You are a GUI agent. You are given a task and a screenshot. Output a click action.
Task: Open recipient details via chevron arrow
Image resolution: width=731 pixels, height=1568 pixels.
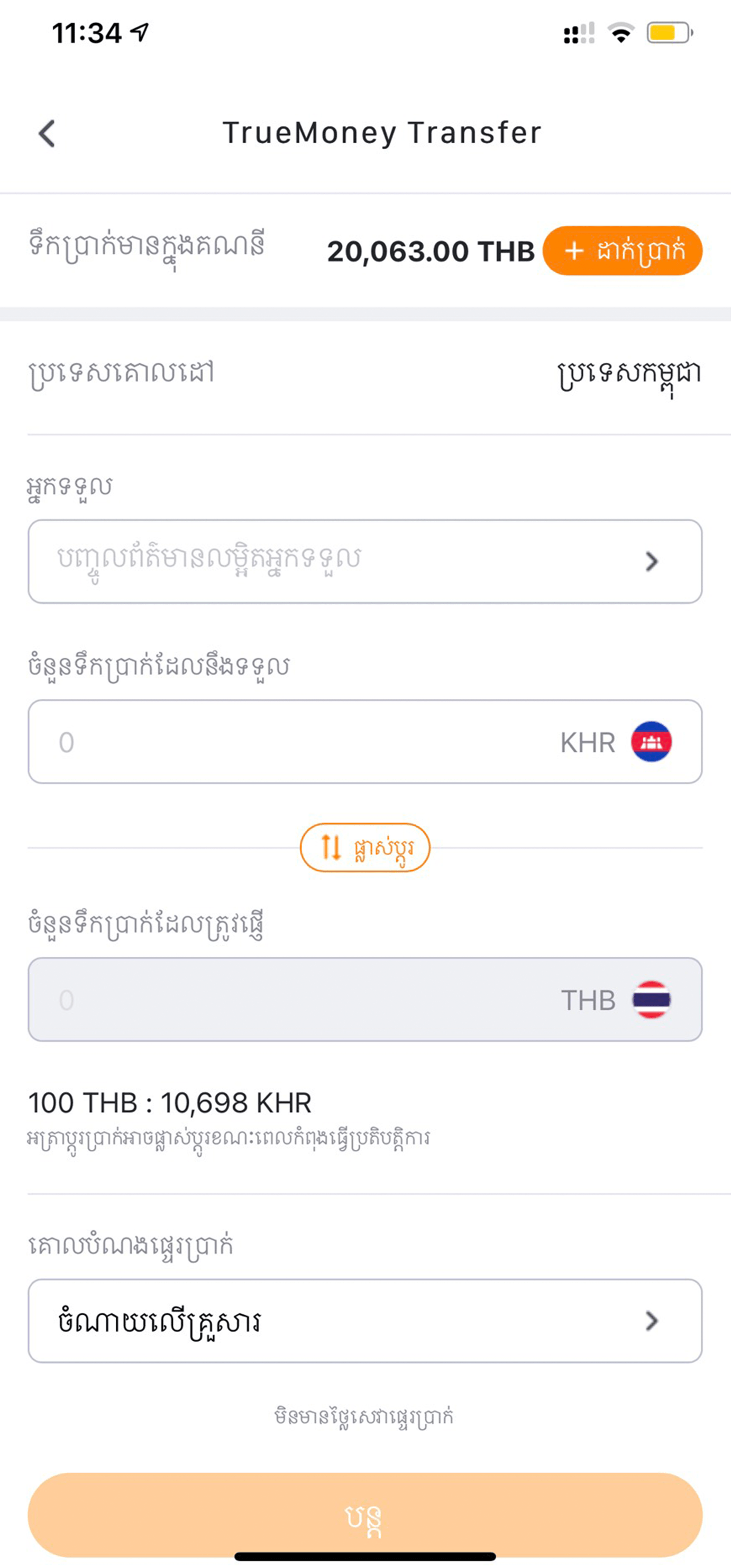[x=652, y=561]
